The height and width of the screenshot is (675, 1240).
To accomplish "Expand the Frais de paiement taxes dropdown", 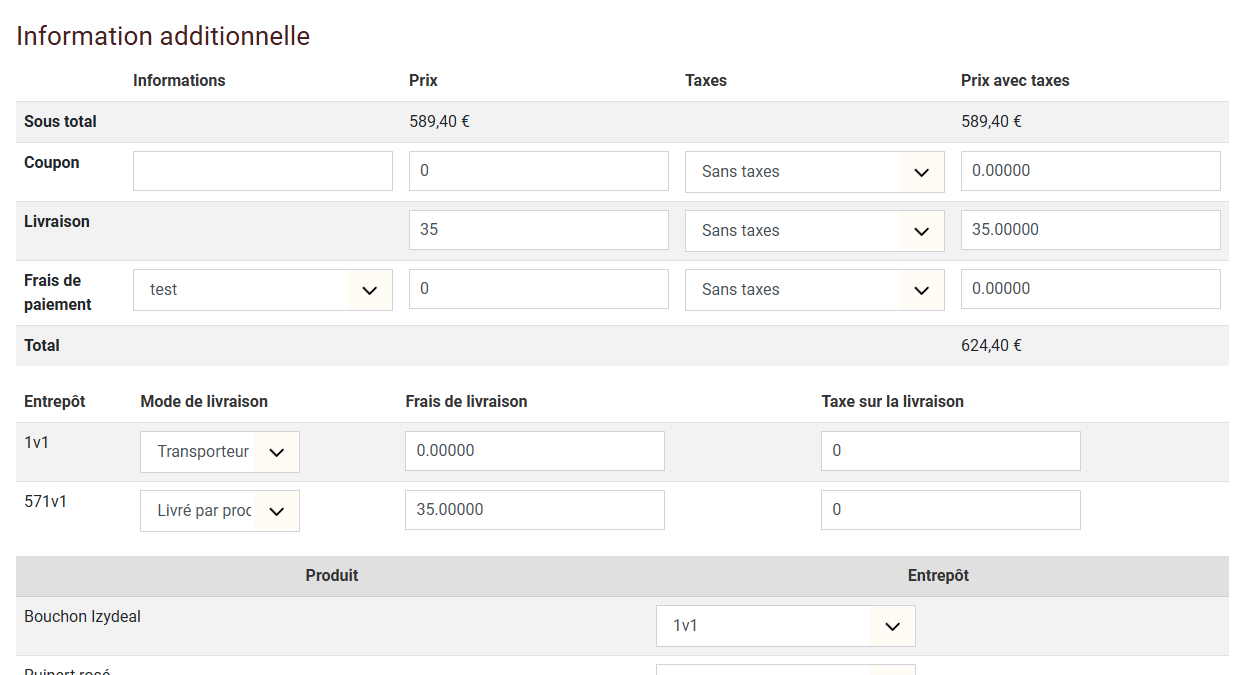I will click(814, 290).
